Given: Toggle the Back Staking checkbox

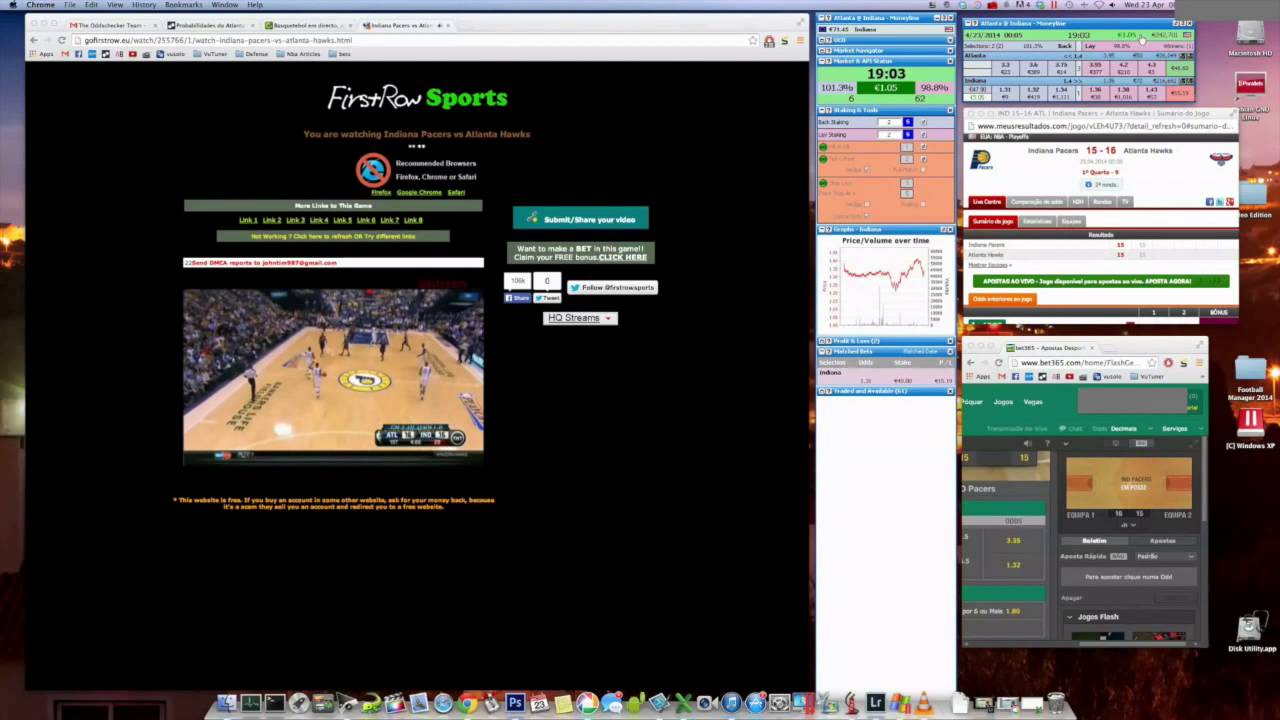Looking at the screenshot, I should [x=923, y=122].
